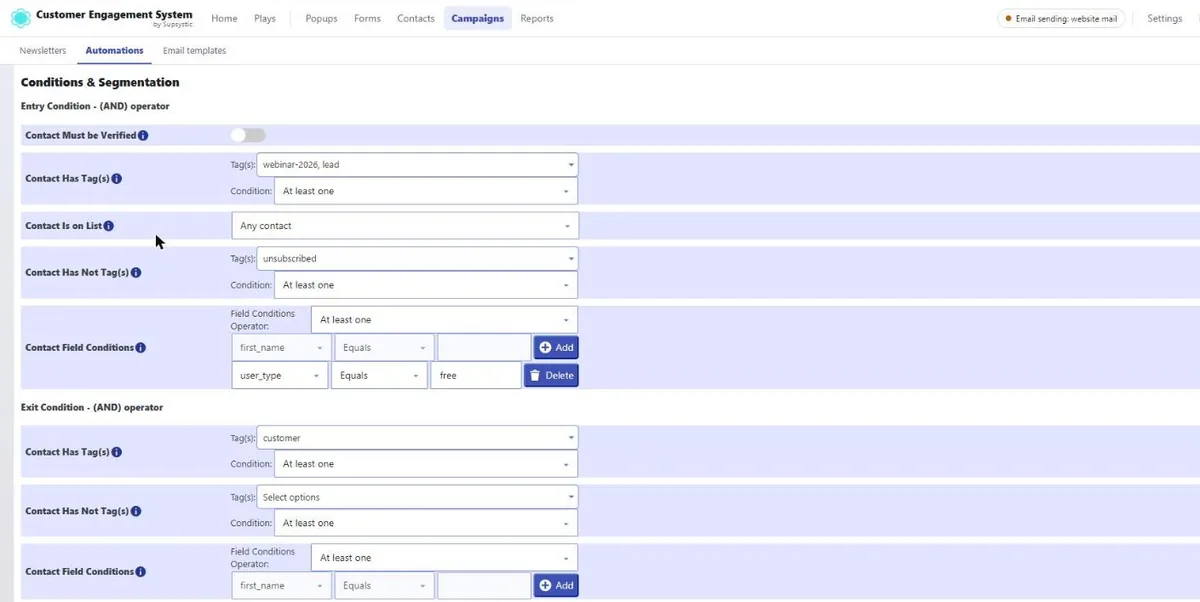
Task: Open the entry first_name field dropdown
Action: (281, 348)
